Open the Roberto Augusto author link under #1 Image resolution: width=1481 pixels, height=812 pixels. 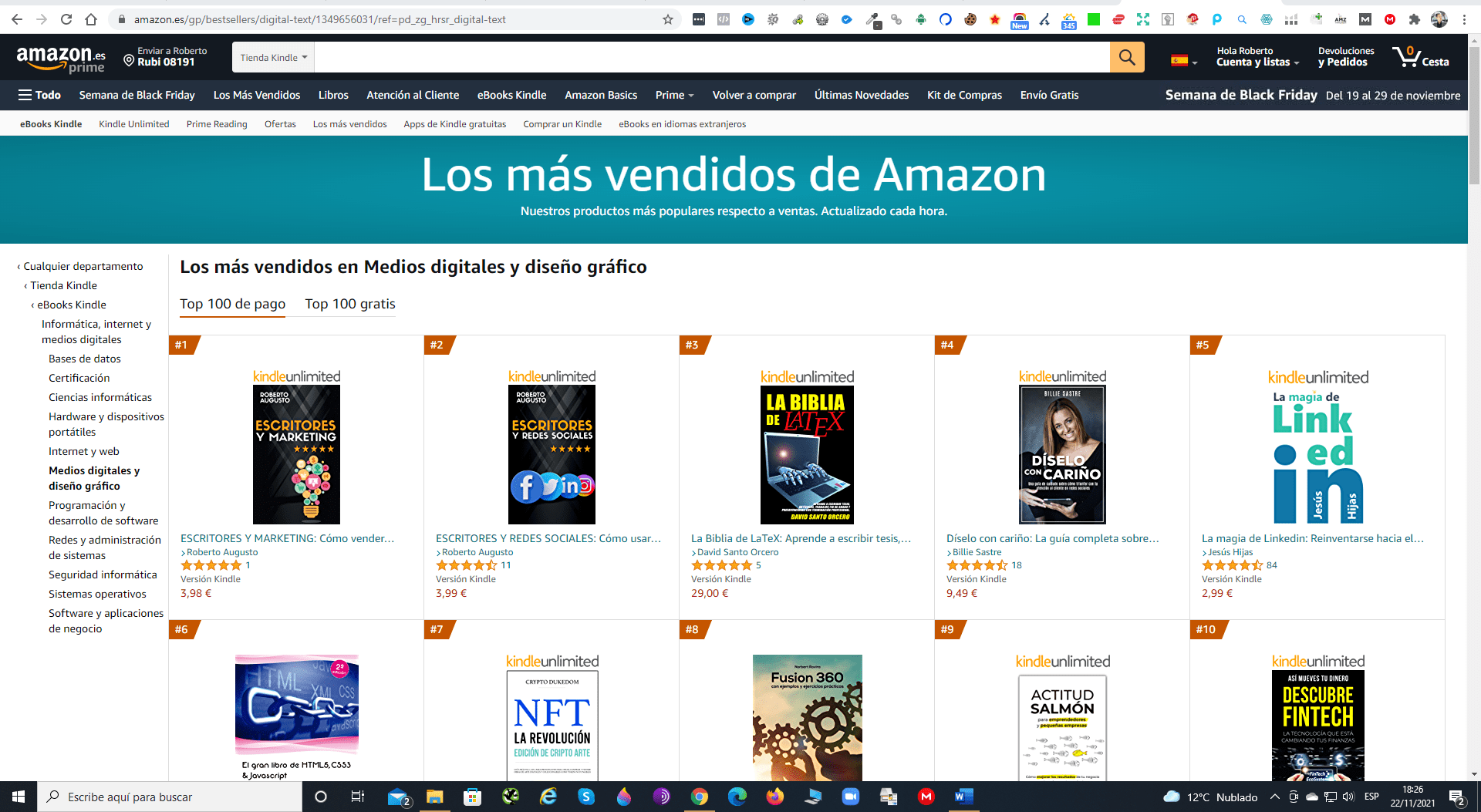(x=222, y=552)
